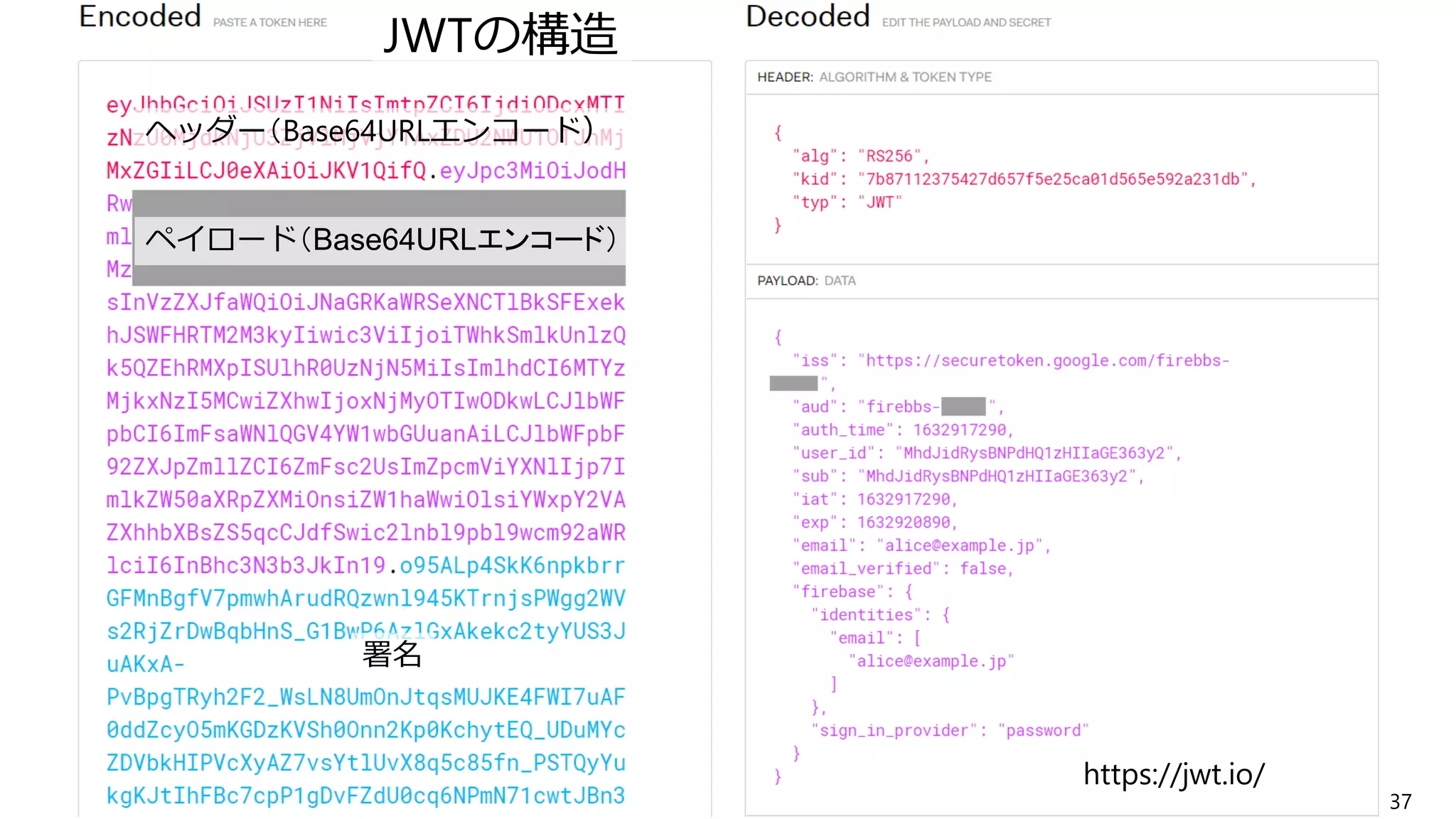Click the token line starting 'mlkZW50aXRpZXMiOnsiZW1h'
1456x819 pixels.
click(x=365, y=499)
